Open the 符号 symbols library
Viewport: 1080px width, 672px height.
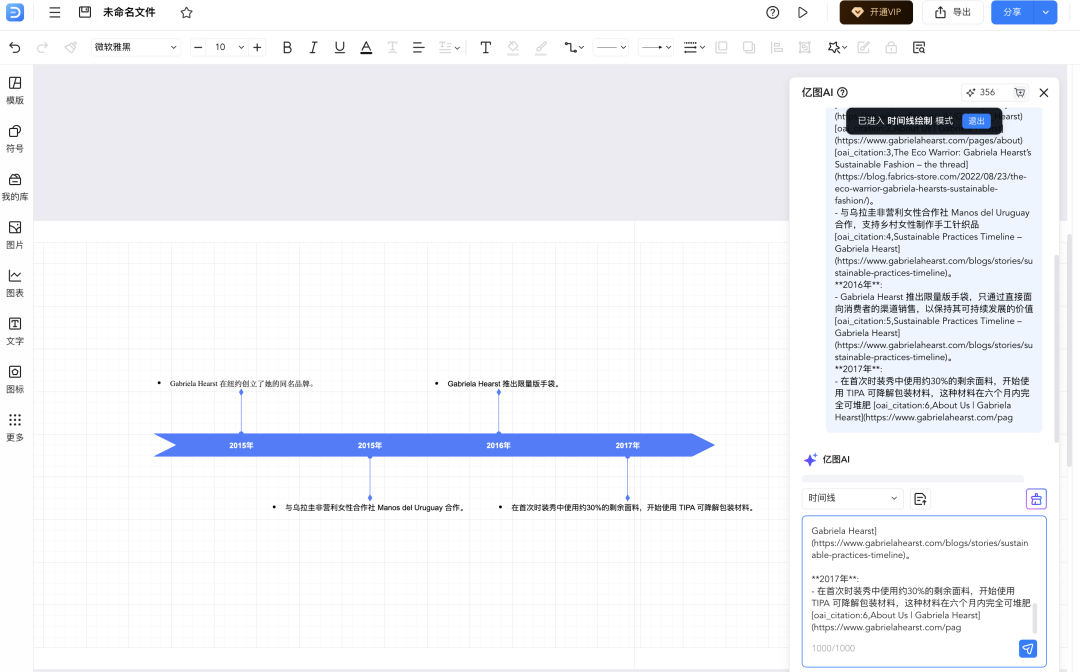coord(14,138)
